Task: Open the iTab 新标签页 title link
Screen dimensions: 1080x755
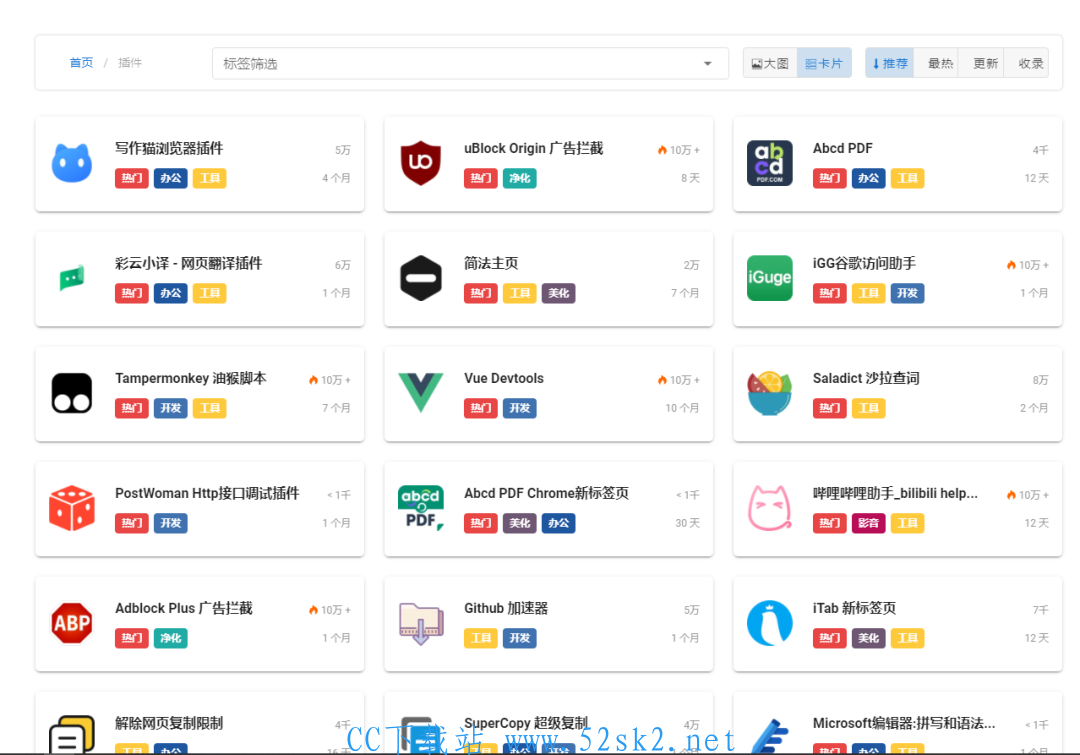Action: click(854, 608)
